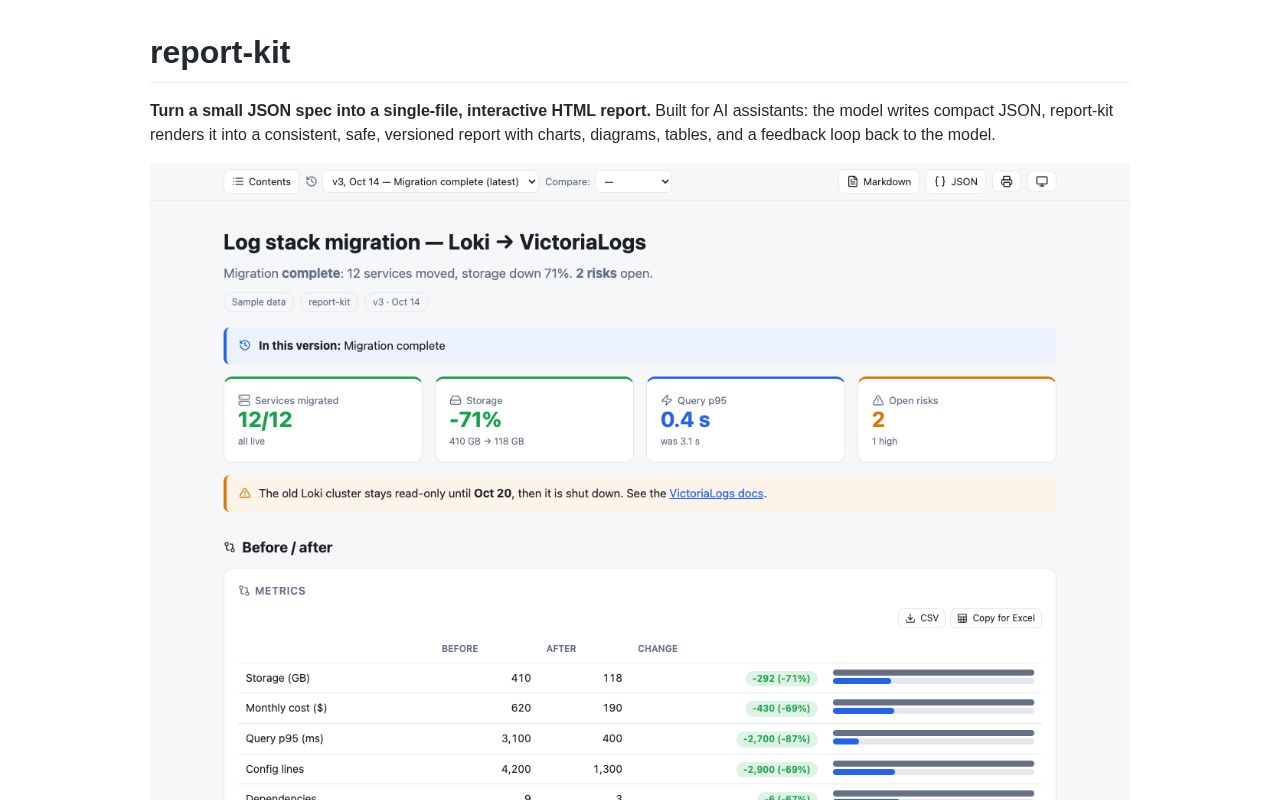Click the report-kit tag chip
Viewport: 1280px width, 800px height.
click(329, 302)
